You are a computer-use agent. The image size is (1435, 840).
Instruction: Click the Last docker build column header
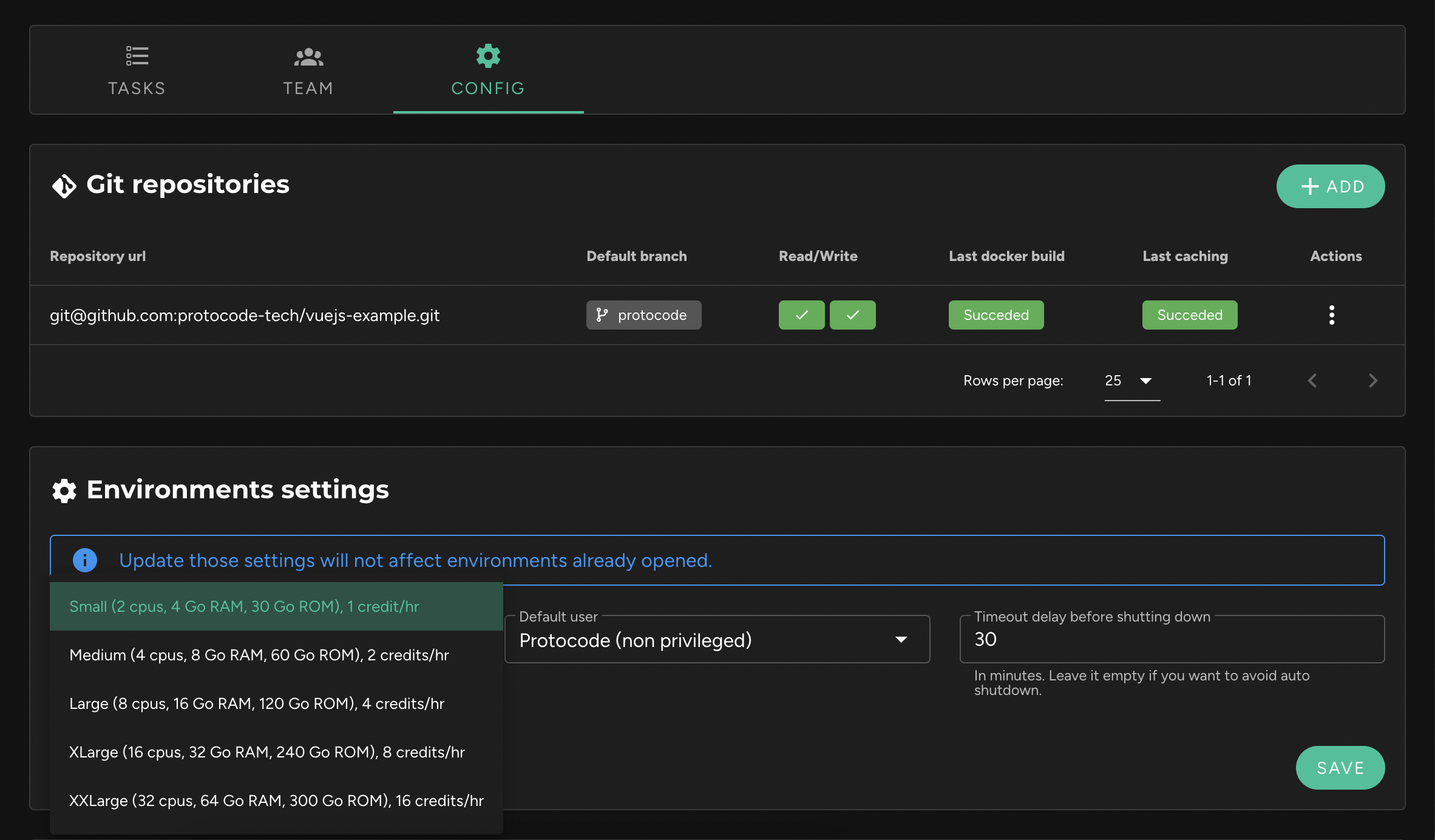click(1006, 256)
